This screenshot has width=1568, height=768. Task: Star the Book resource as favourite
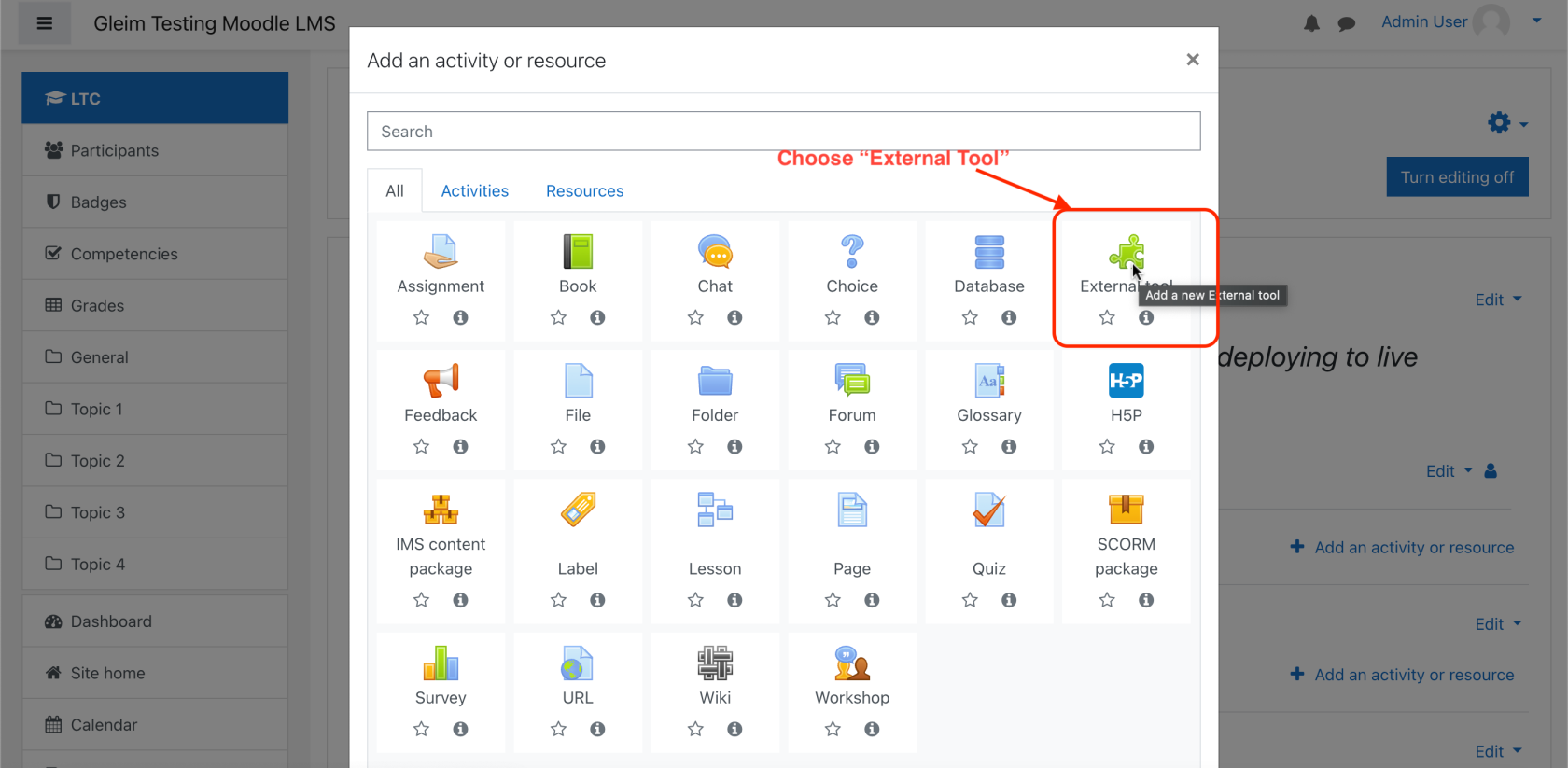click(x=558, y=317)
